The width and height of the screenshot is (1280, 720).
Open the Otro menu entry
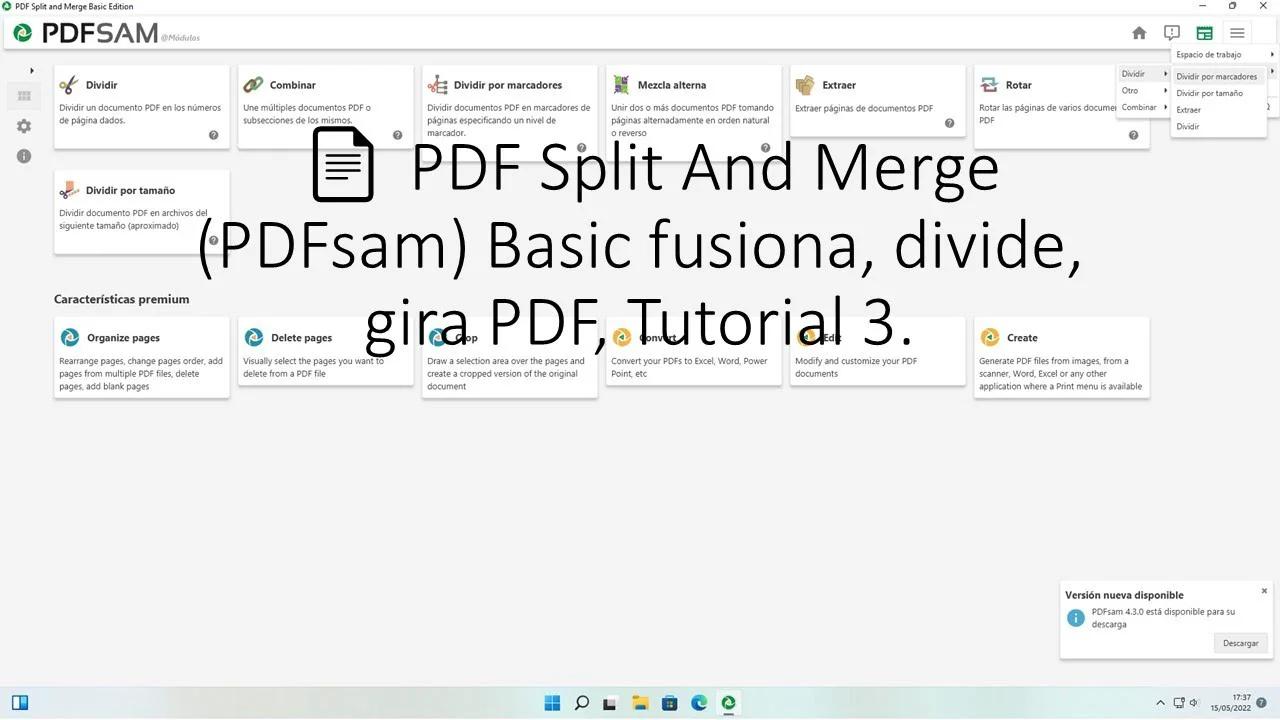(1130, 90)
